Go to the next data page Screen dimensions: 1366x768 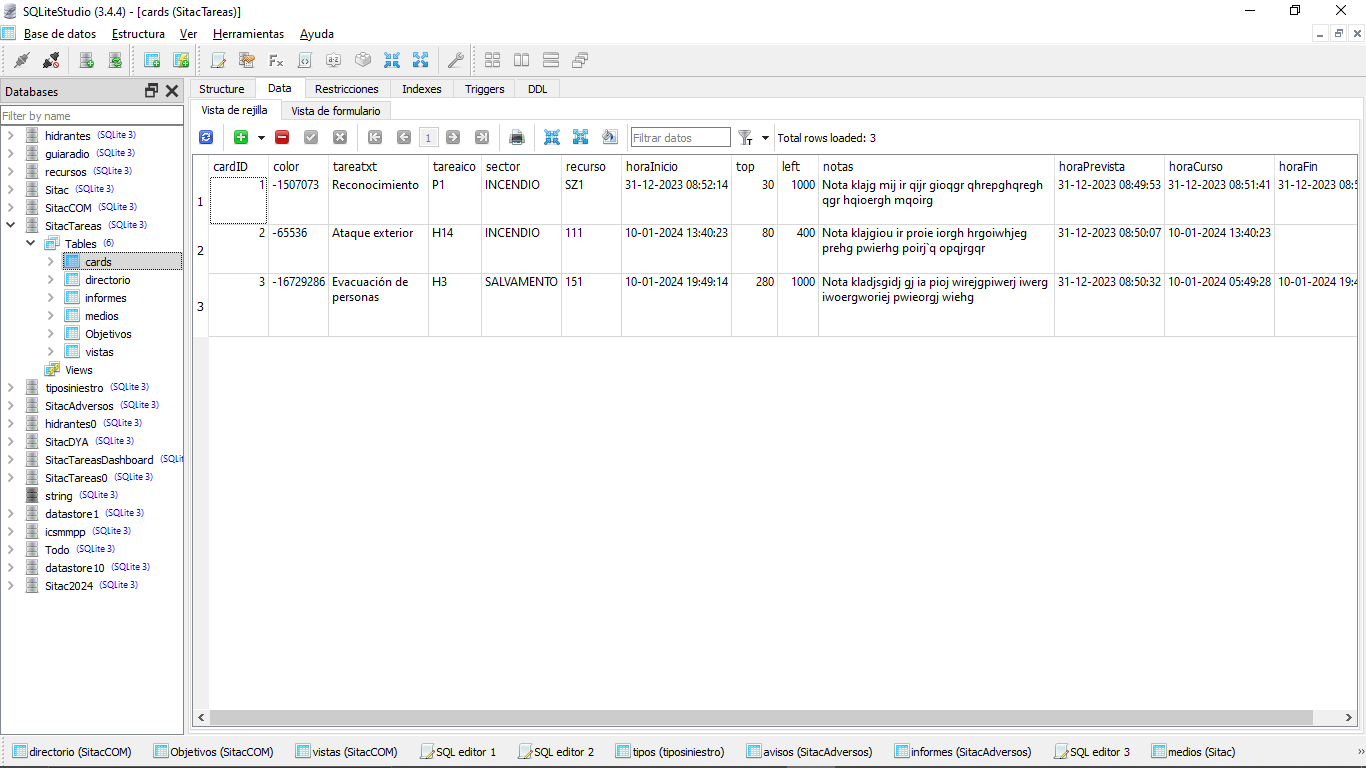click(x=453, y=137)
